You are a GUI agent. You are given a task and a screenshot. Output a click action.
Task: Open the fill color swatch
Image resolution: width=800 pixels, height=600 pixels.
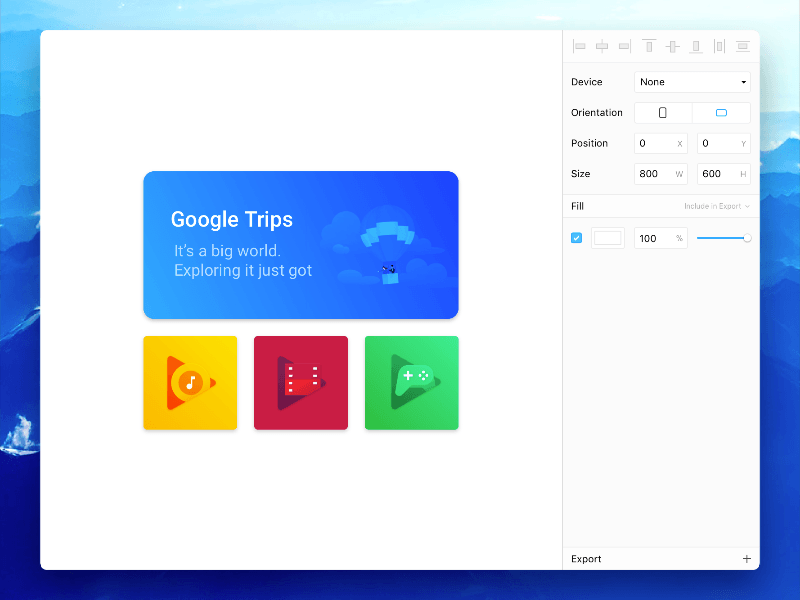coord(607,238)
